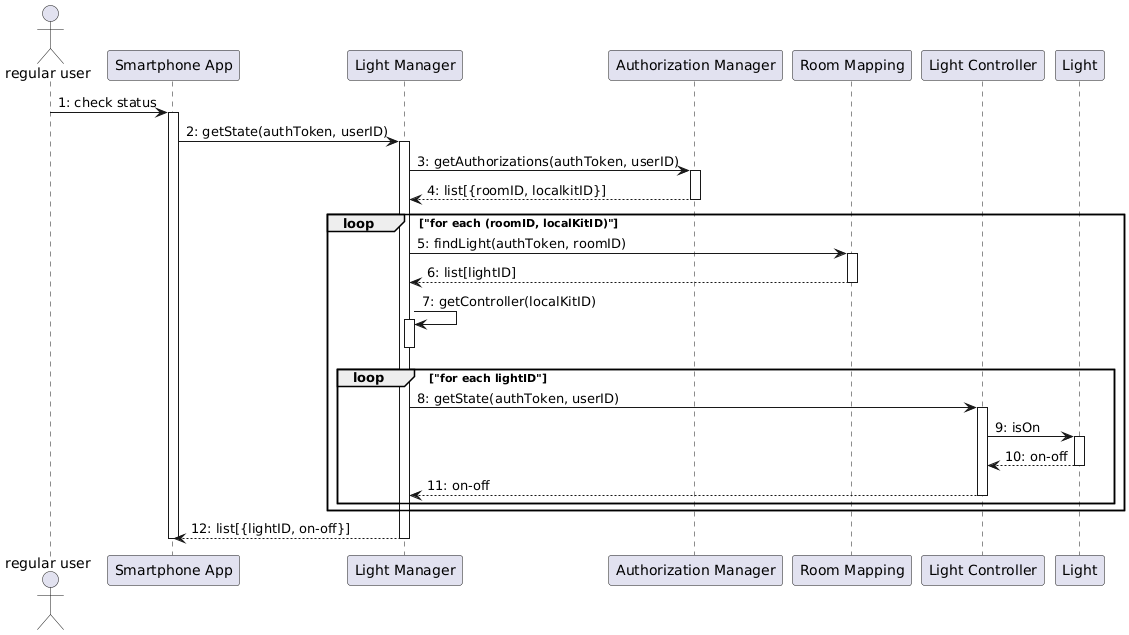This screenshot has width=1129, height=635.
Task: Click the header Light Controller participant box
Action: point(982,66)
